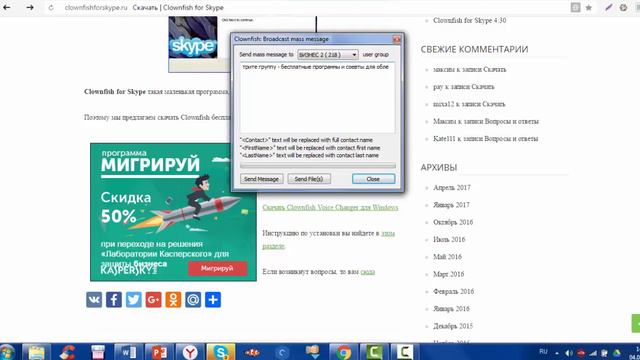Image resolution: width=640 pixels, height=360 pixels.
Task: Open Yandex Browser from the taskbar
Action: point(190,352)
